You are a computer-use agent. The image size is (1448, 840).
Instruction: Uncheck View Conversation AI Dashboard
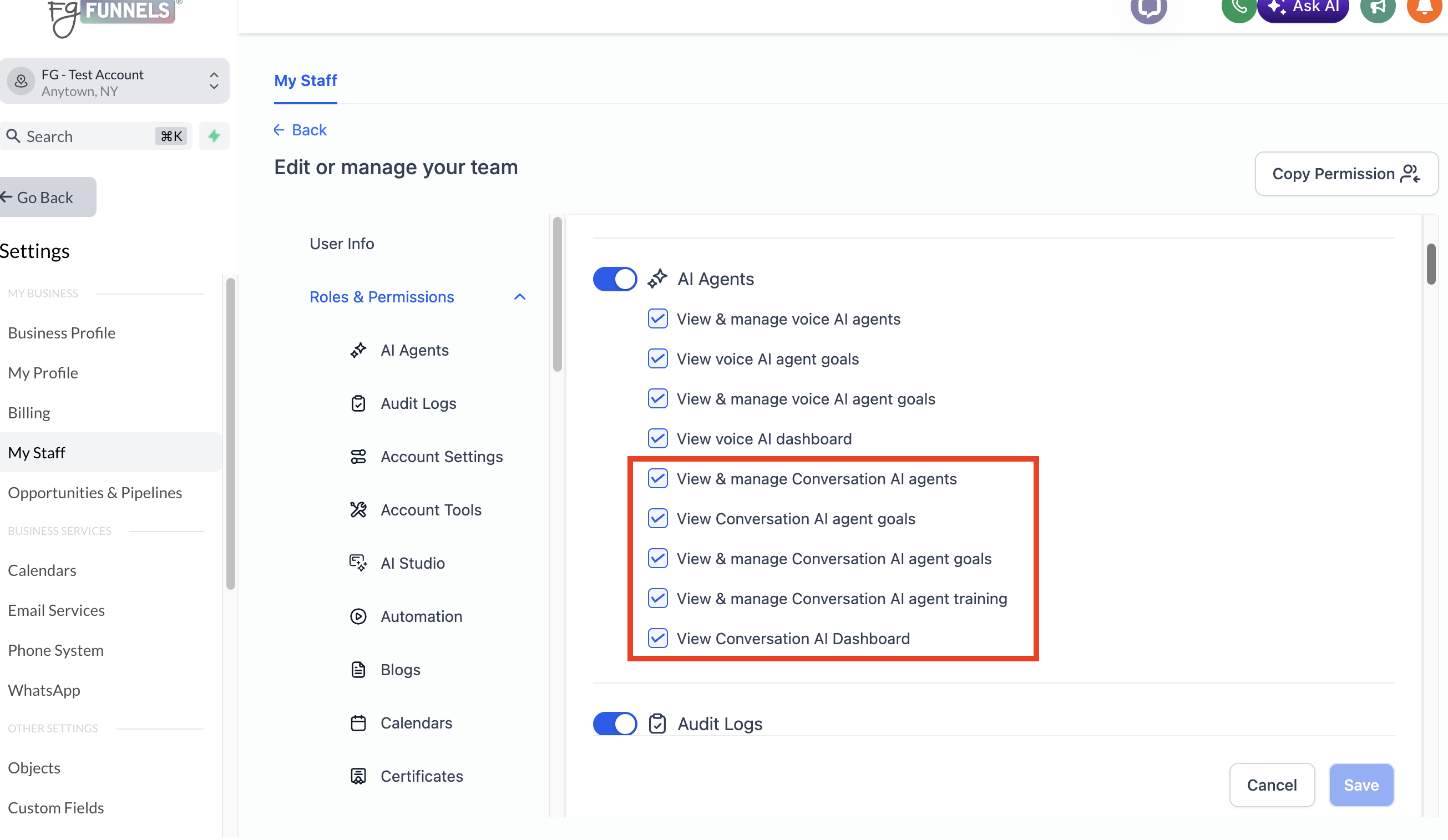click(657, 639)
